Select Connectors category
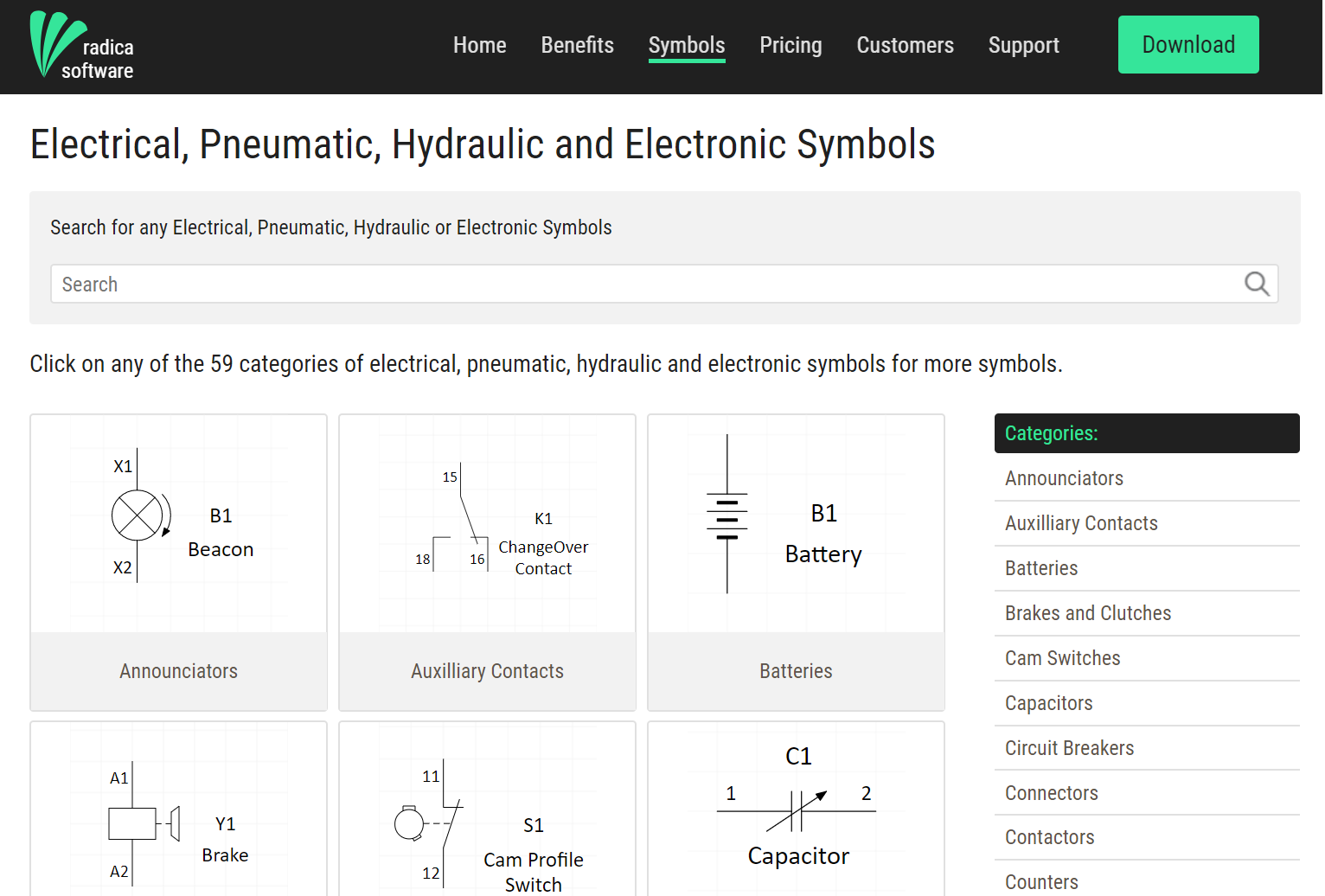 coord(1147,793)
